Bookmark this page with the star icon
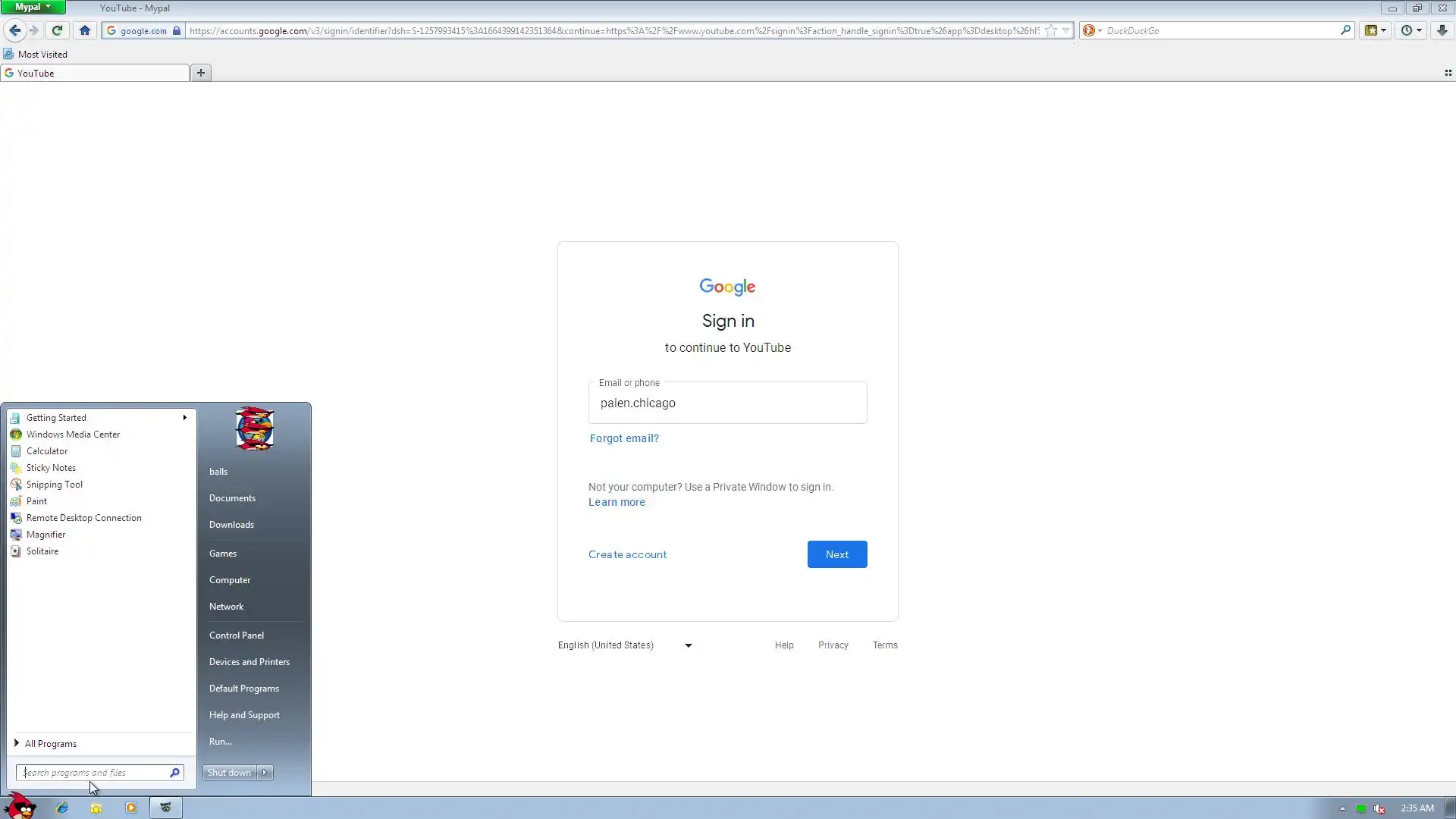1456x819 pixels. (1050, 30)
